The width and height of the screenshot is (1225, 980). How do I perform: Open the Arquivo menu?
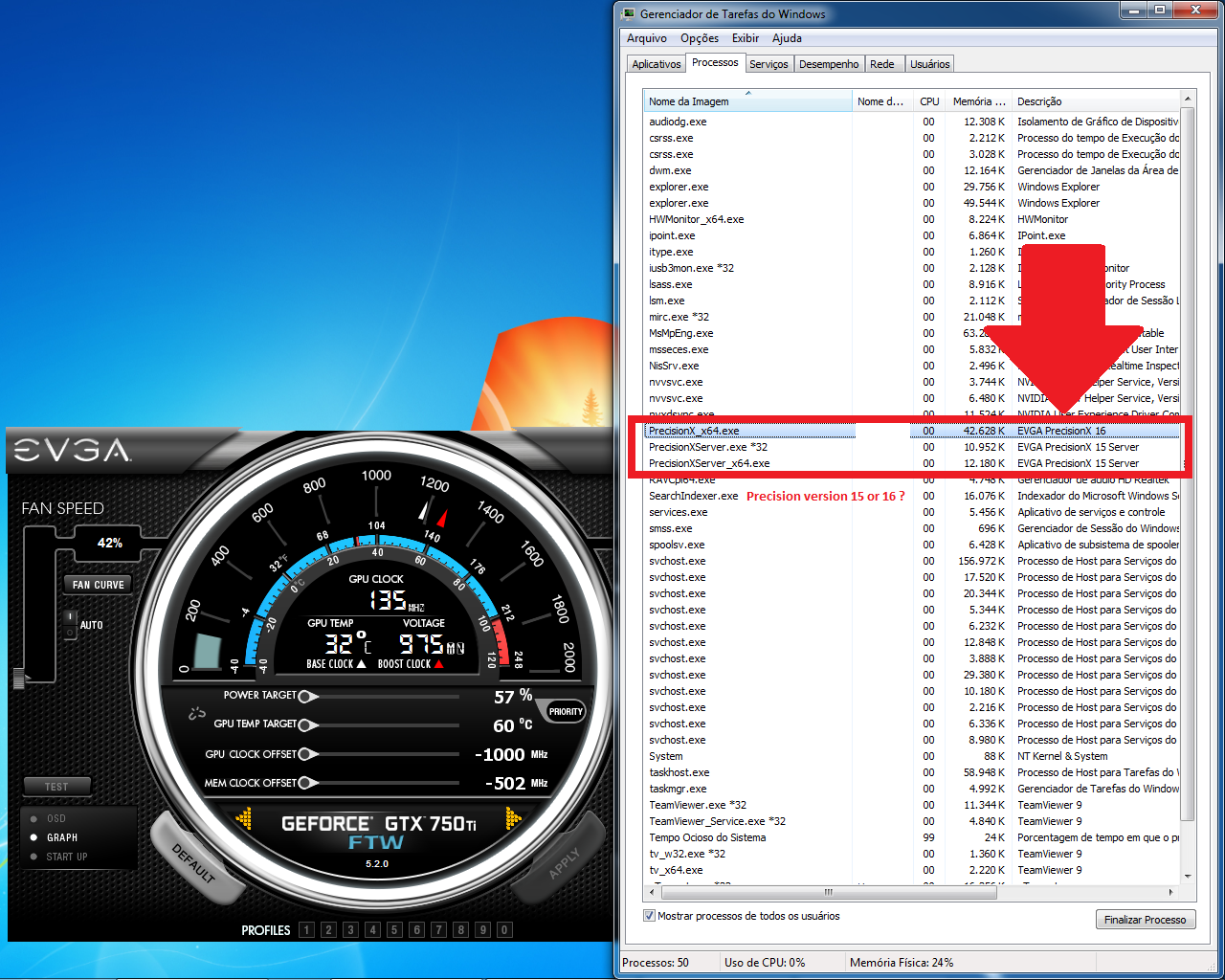[x=647, y=38]
